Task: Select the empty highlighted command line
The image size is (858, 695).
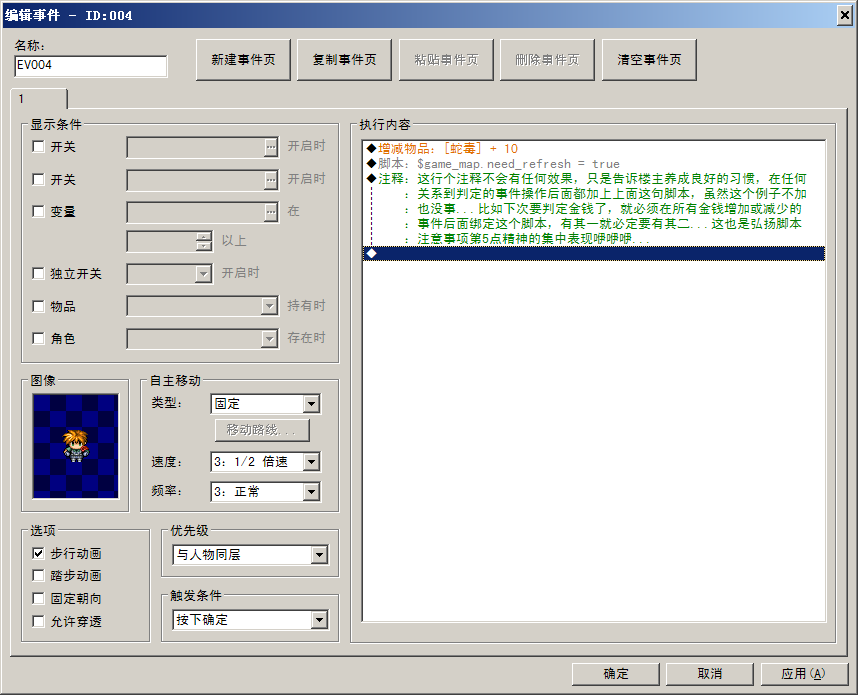Action: [594, 253]
